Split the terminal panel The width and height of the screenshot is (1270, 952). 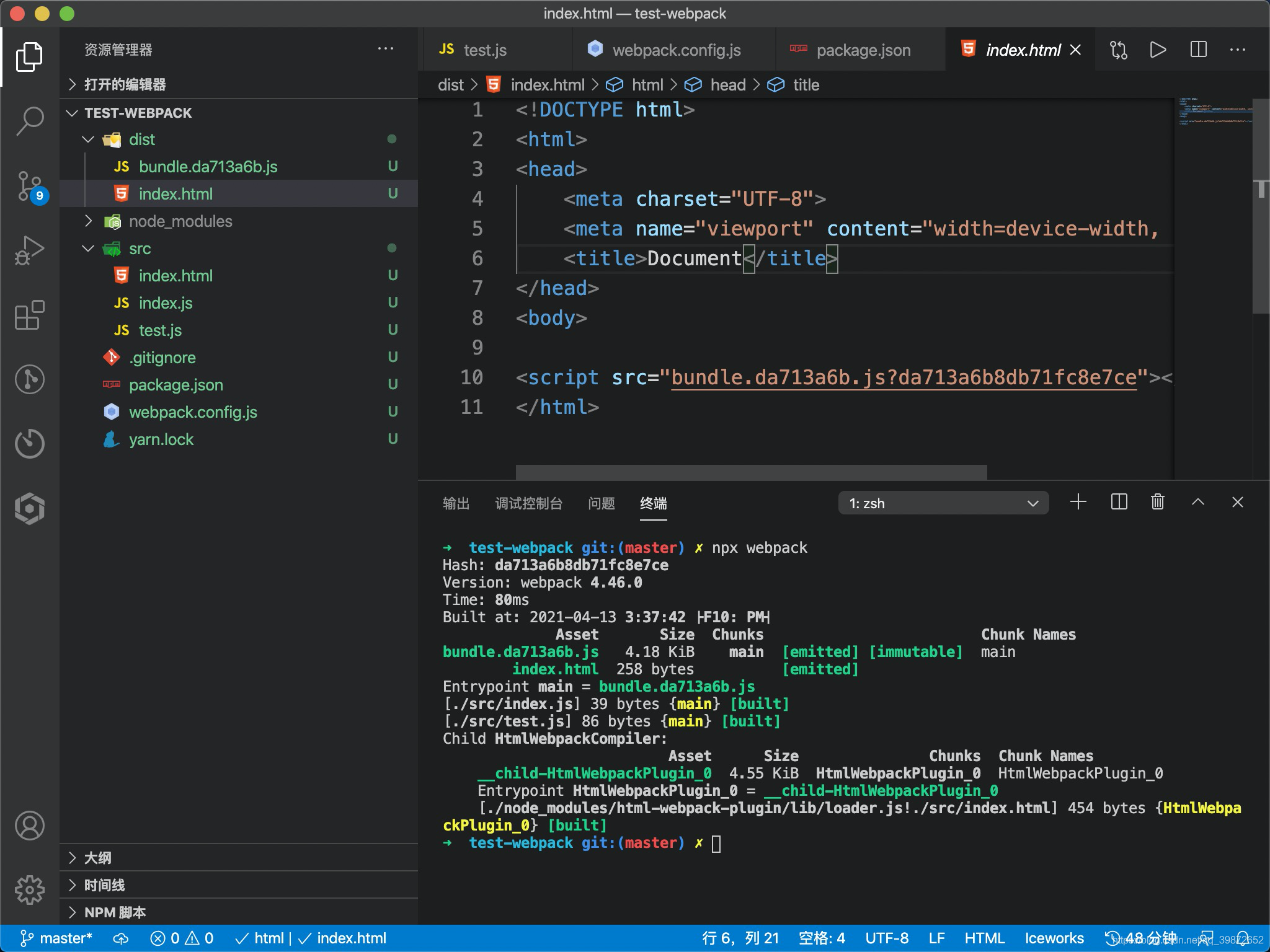[1119, 502]
